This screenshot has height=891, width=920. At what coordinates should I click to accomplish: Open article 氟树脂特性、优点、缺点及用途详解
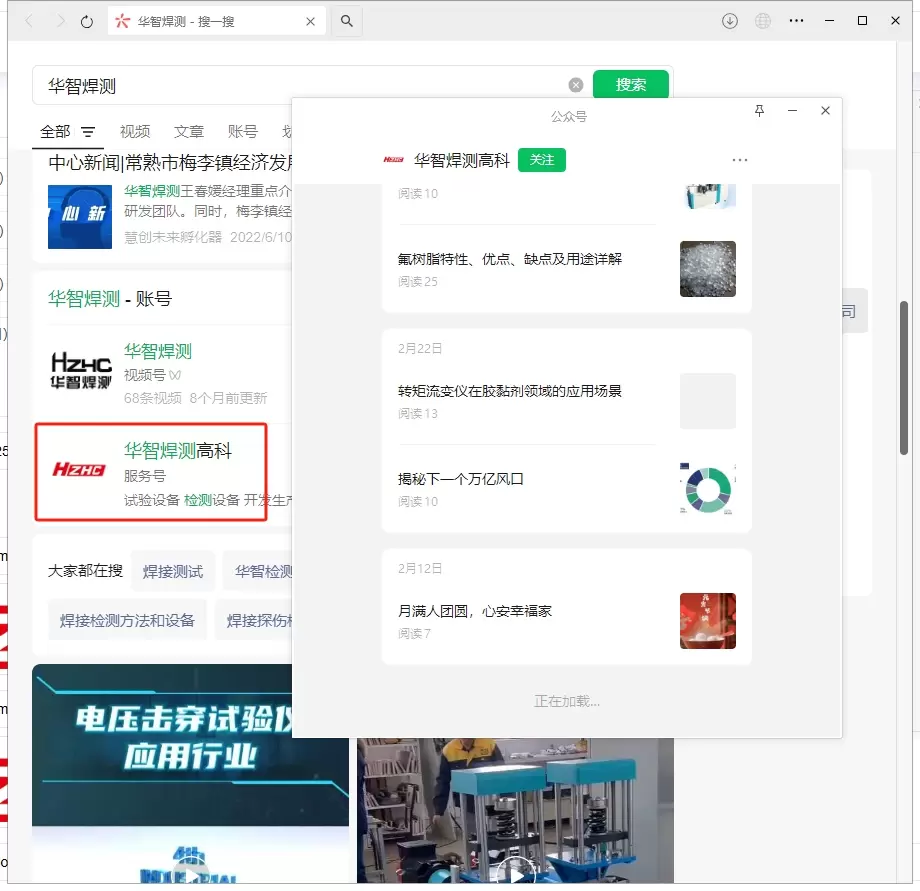(x=510, y=259)
